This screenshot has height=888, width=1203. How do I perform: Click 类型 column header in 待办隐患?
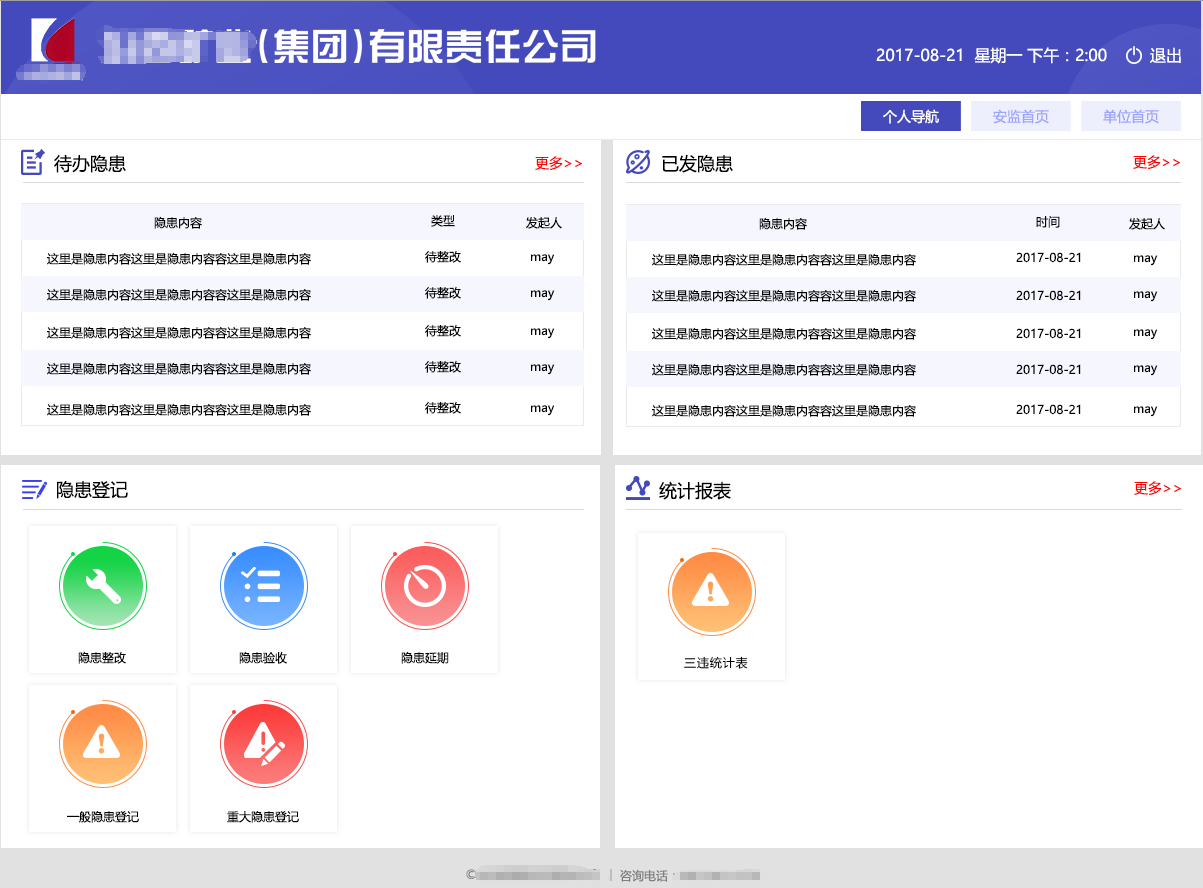tap(443, 221)
